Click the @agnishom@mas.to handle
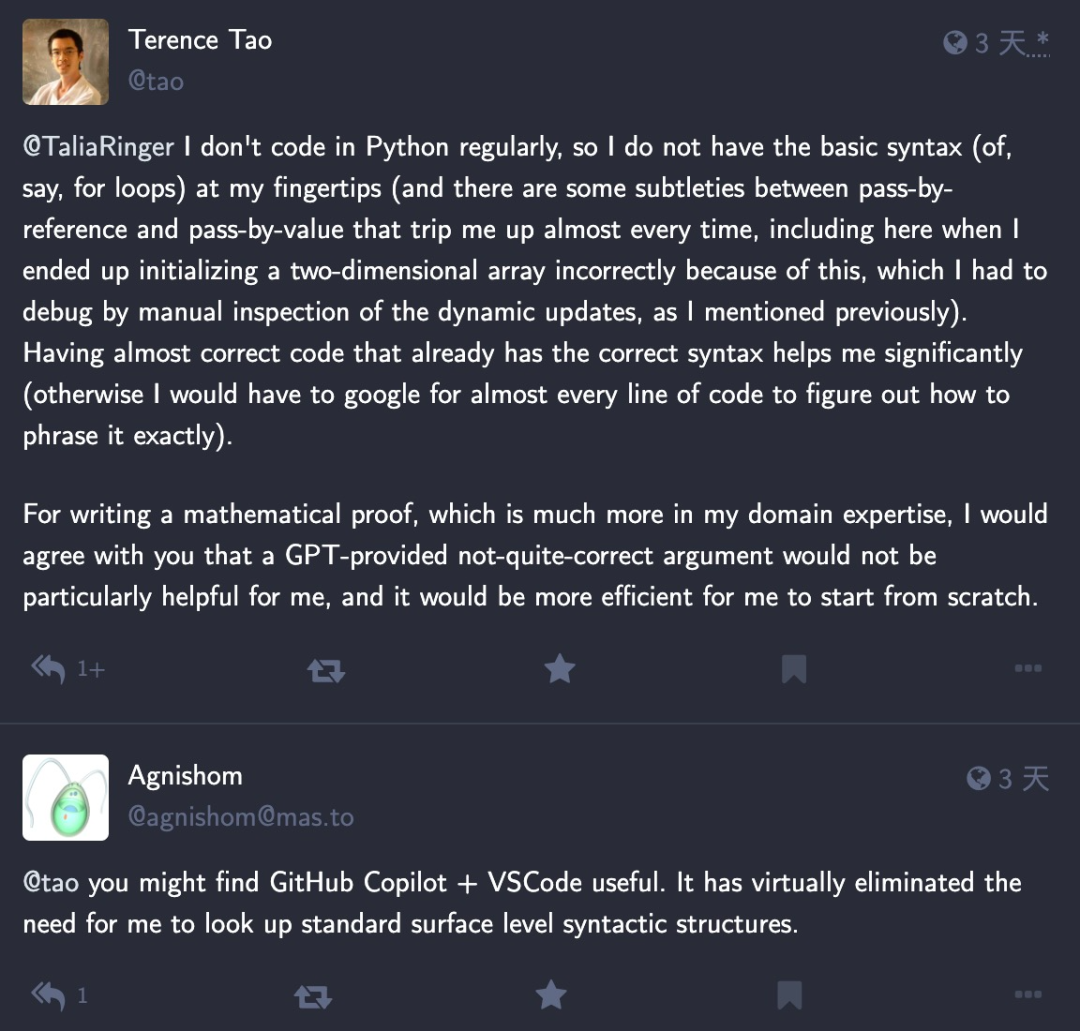This screenshot has width=1080, height=1031. click(241, 817)
